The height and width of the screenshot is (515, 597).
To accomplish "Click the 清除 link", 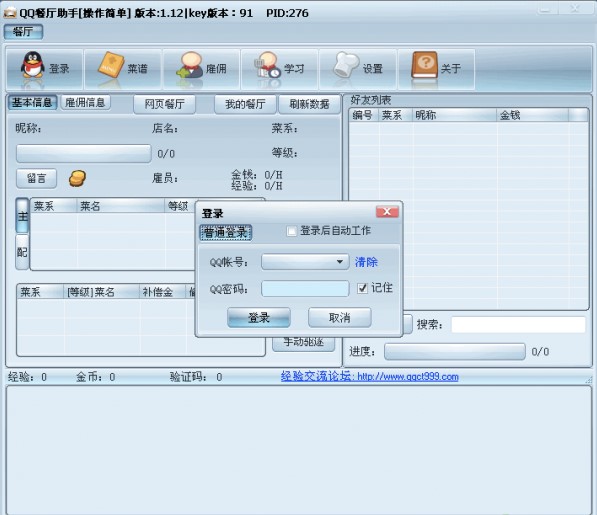I will (x=366, y=262).
